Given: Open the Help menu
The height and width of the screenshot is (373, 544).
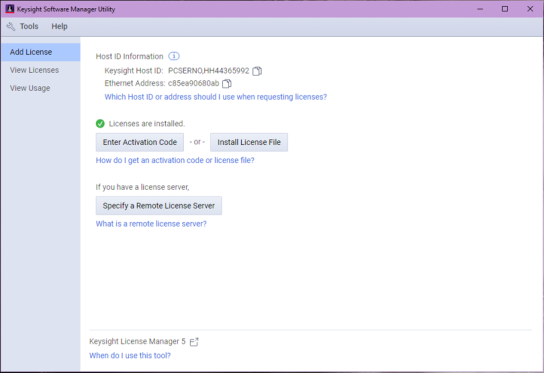Looking at the screenshot, I should click(59, 26).
